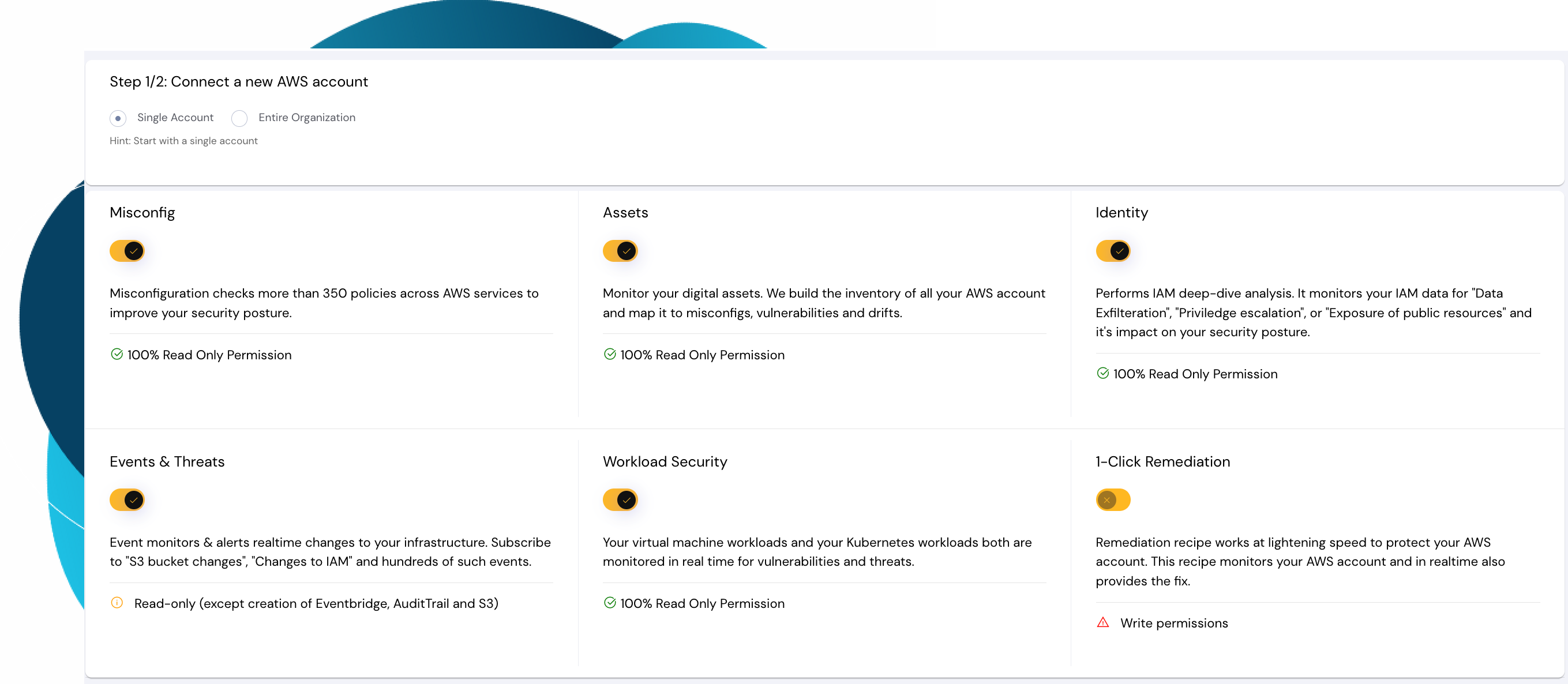Image resolution: width=1568 pixels, height=684 pixels.
Task: Click the Events & Threats heading
Action: (x=167, y=461)
